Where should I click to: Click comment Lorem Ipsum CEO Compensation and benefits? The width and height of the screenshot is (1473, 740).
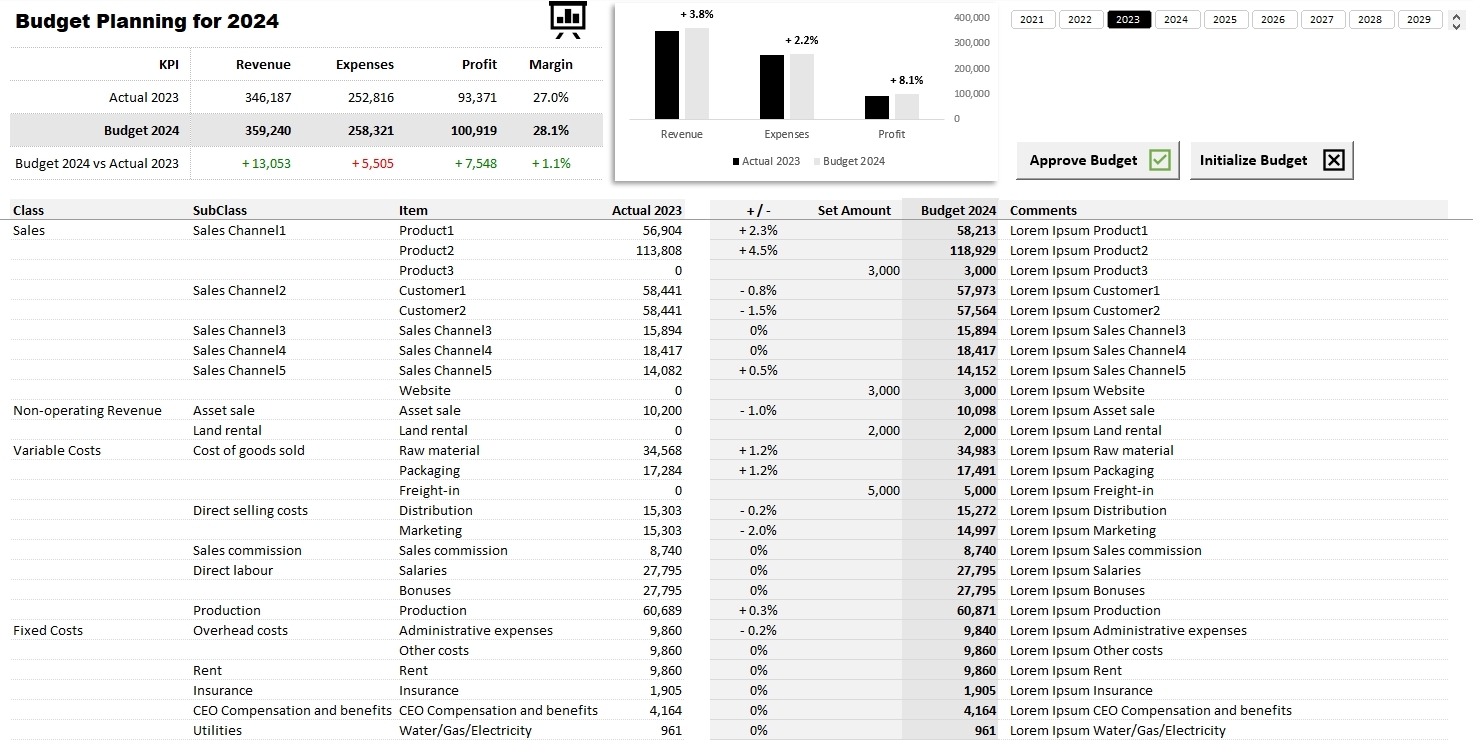point(1150,710)
